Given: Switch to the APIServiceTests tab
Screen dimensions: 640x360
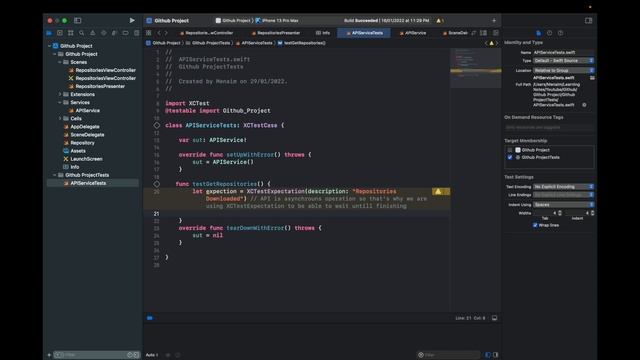Looking at the screenshot, I should (x=364, y=33).
